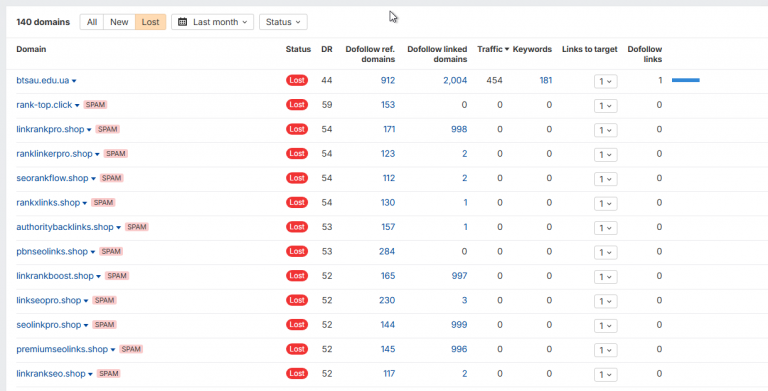This screenshot has height=391, width=768.
Task: Expand the arrow next to authoritybacklinks.shop
Action: point(119,228)
